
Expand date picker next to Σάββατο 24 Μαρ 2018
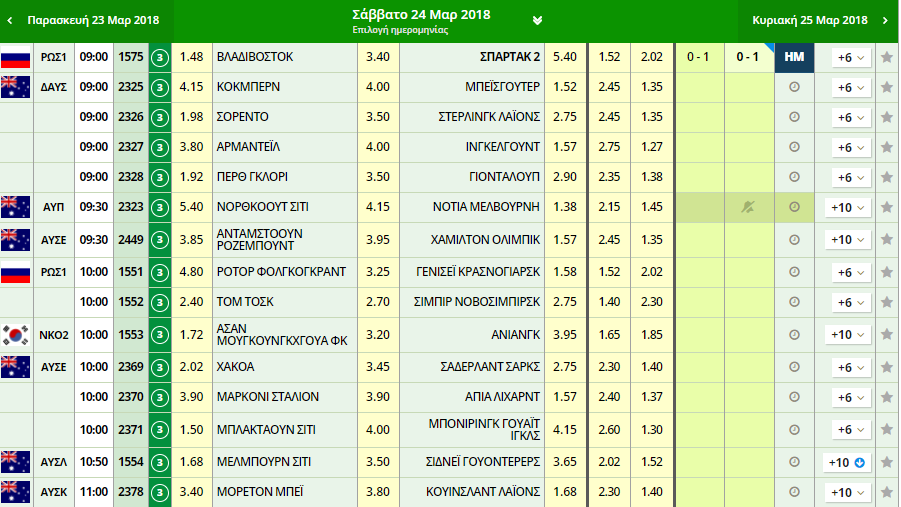click(x=538, y=21)
